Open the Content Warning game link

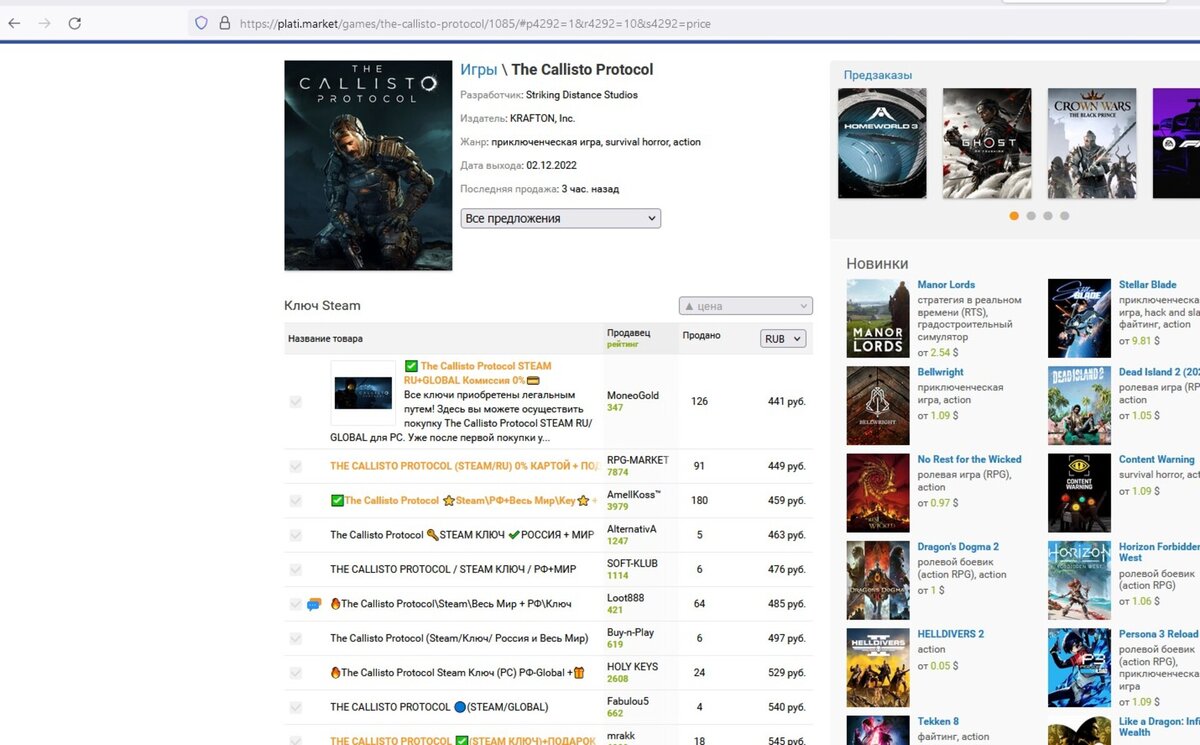click(1157, 460)
